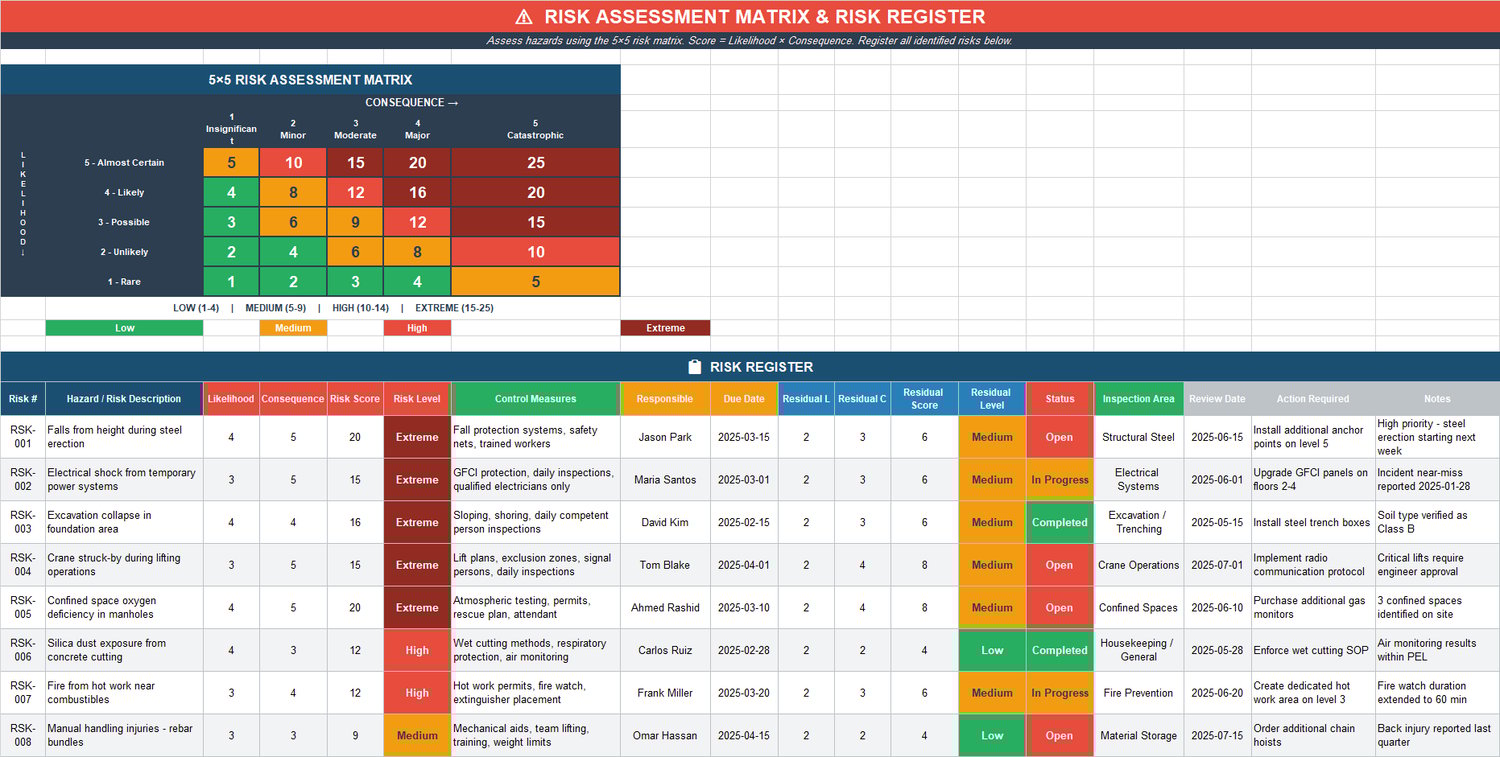Click the Completed status badge for RSK-003
Image resolution: width=1500 pixels, height=757 pixels.
click(x=1059, y=522)
